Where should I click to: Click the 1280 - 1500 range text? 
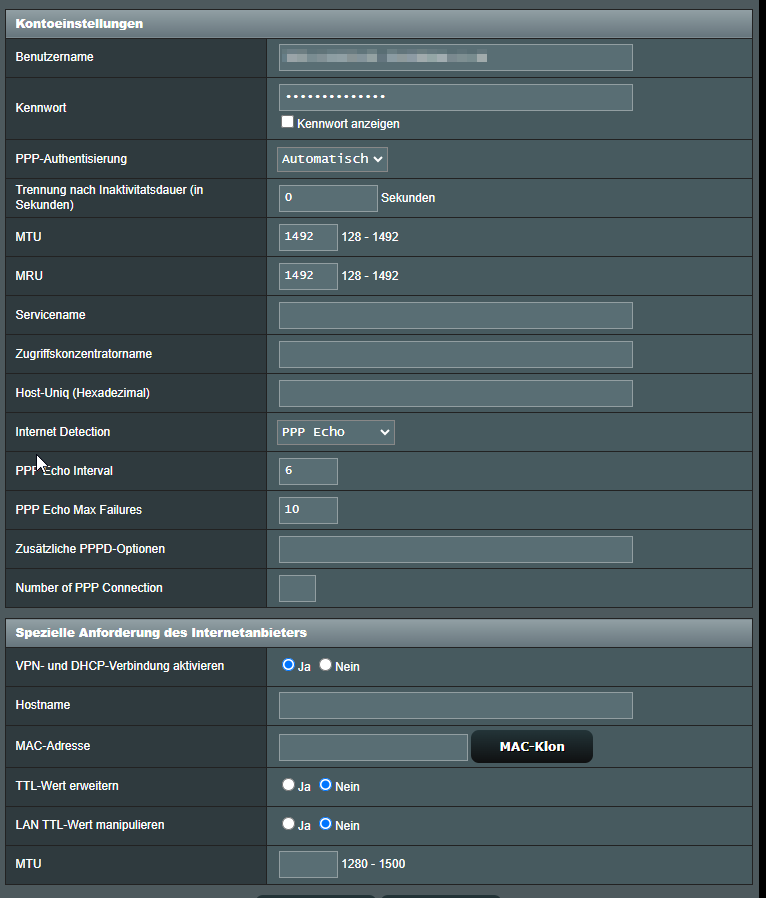(373, 864)
